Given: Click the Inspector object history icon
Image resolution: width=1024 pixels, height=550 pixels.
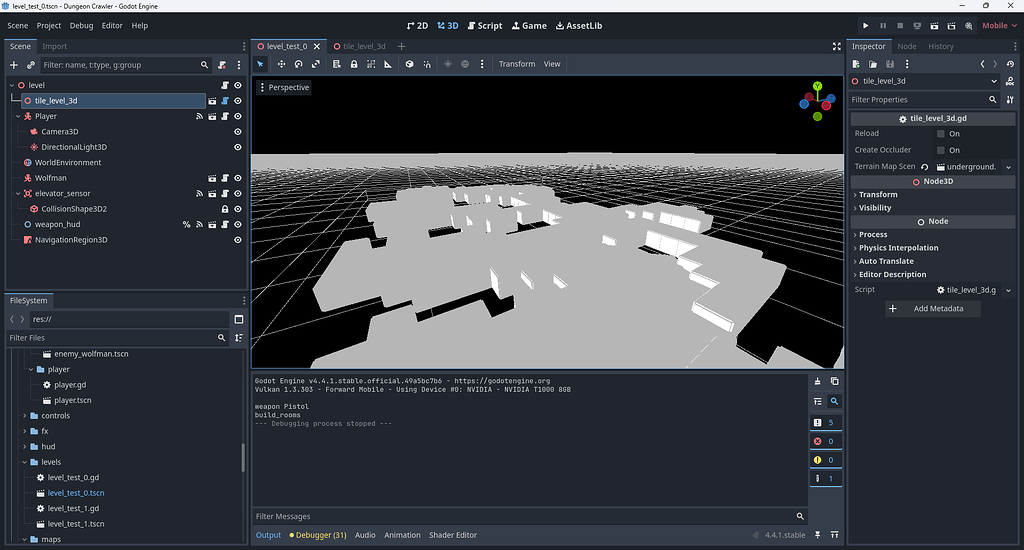Looking at the screenshot, I should point(1010,64).
